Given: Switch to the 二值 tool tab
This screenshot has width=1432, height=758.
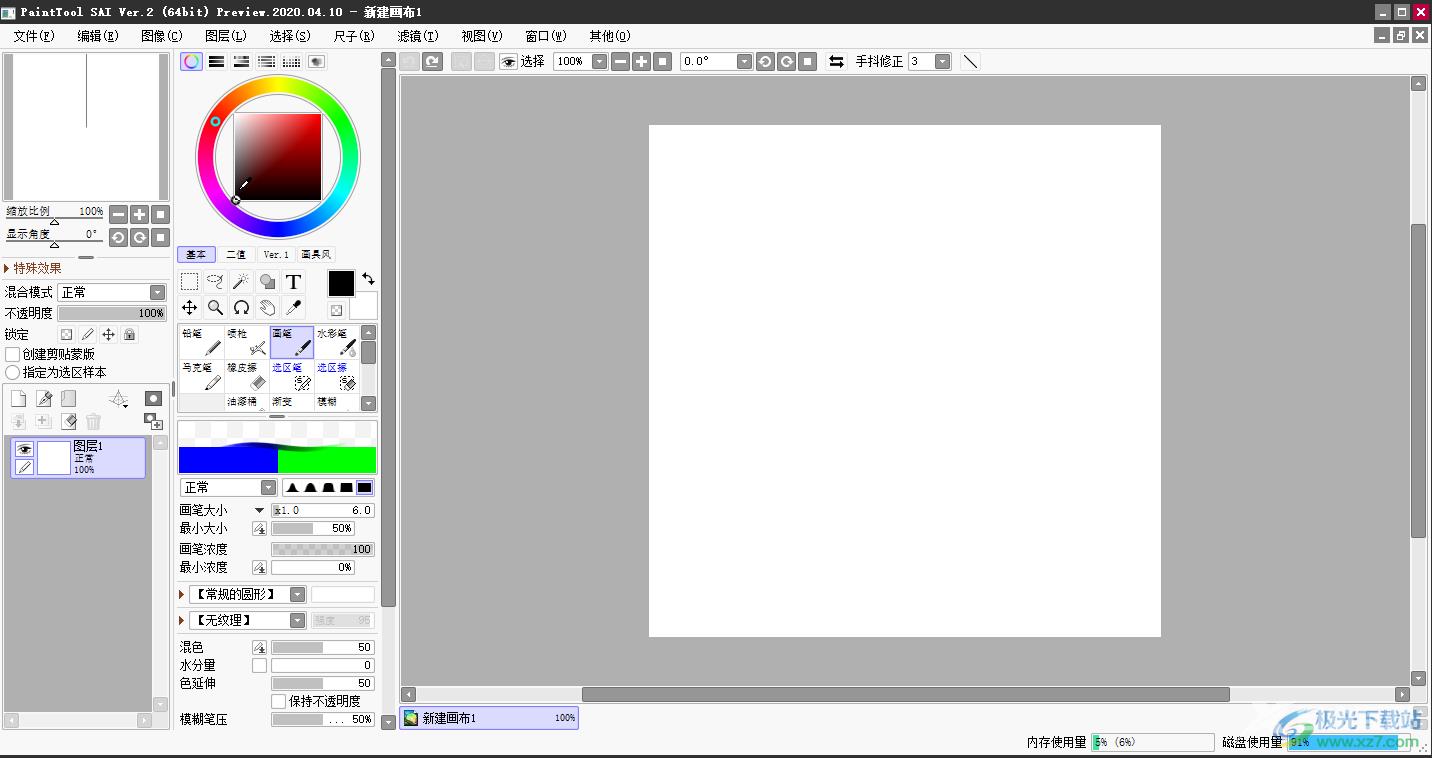Looking at the screenshot, I should tap(235, 254).
